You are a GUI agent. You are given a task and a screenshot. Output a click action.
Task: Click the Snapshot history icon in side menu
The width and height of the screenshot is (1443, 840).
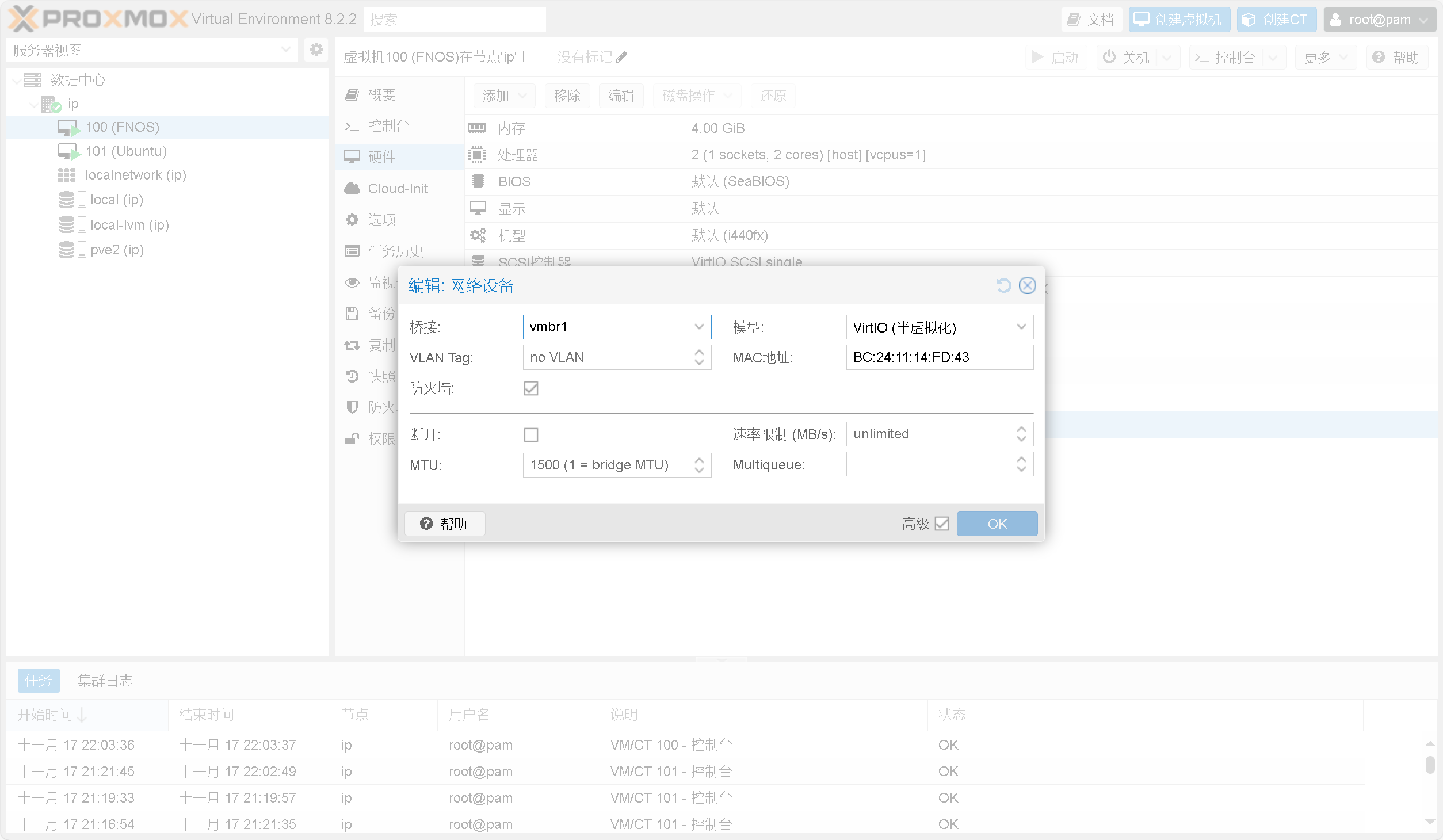[352, 376]
